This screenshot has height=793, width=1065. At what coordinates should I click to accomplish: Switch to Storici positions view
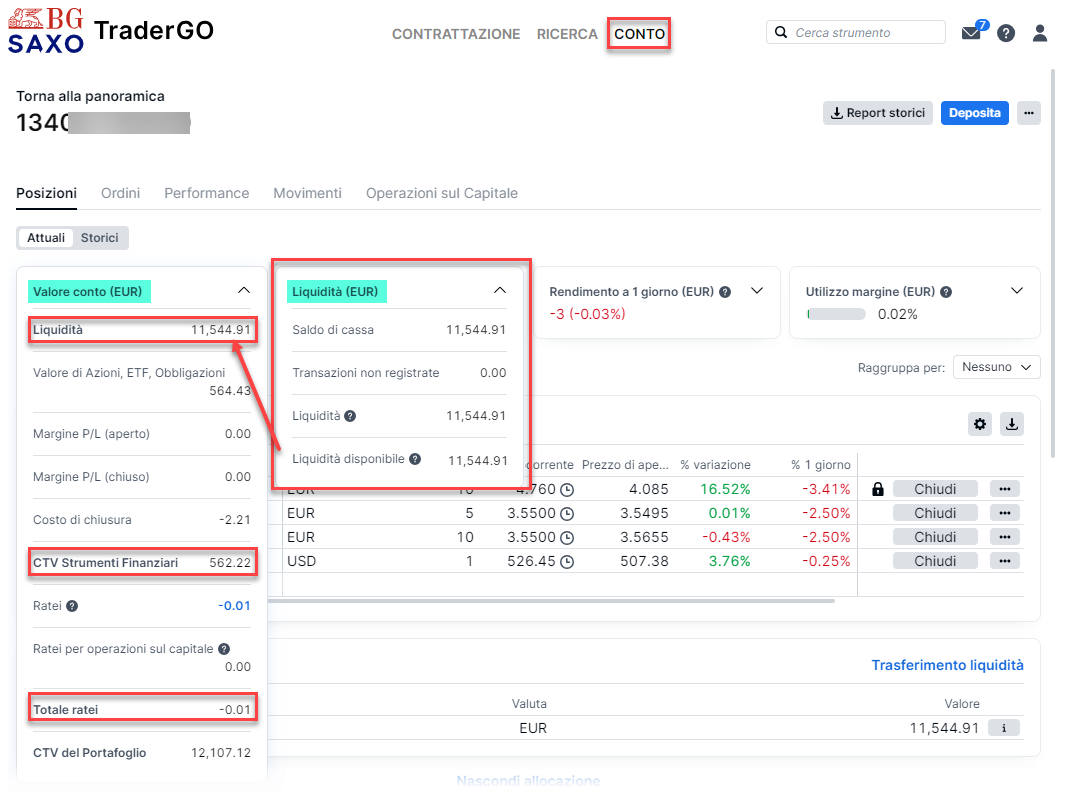99,238
